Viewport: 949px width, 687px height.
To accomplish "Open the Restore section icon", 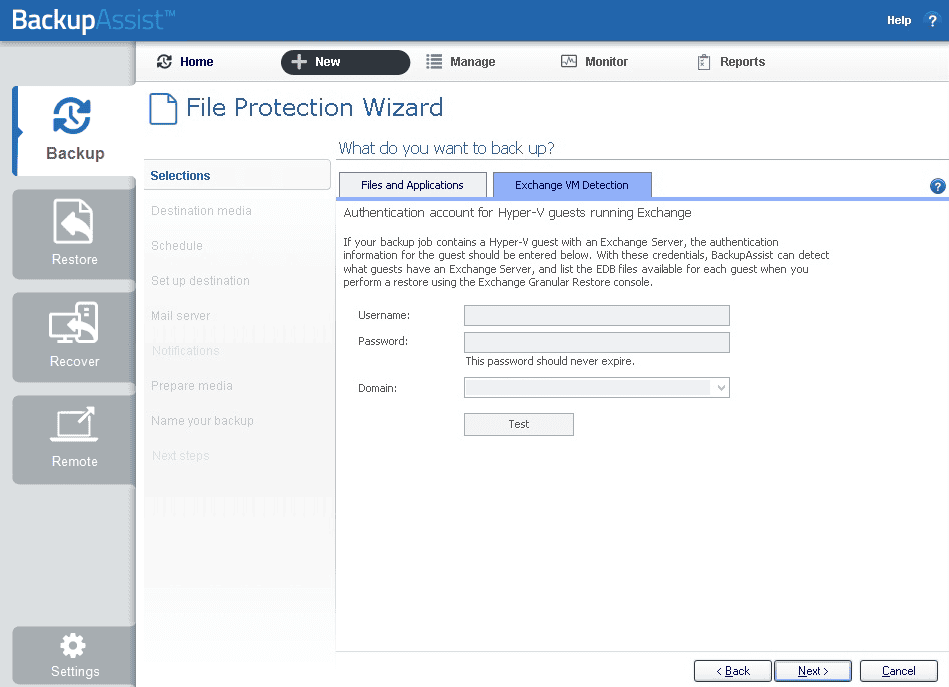I will (74, 222).
